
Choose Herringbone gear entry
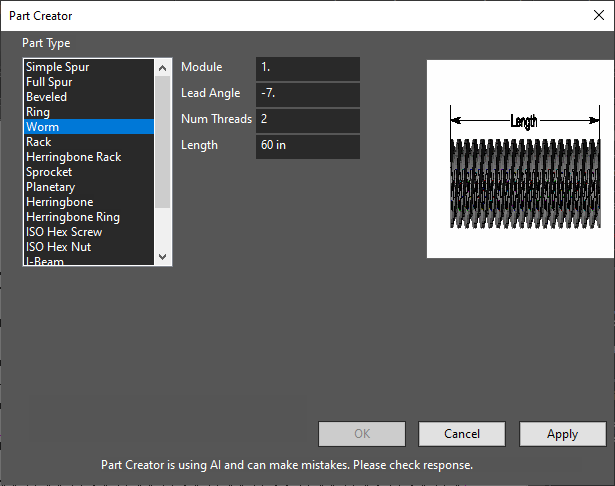(89, 202)
